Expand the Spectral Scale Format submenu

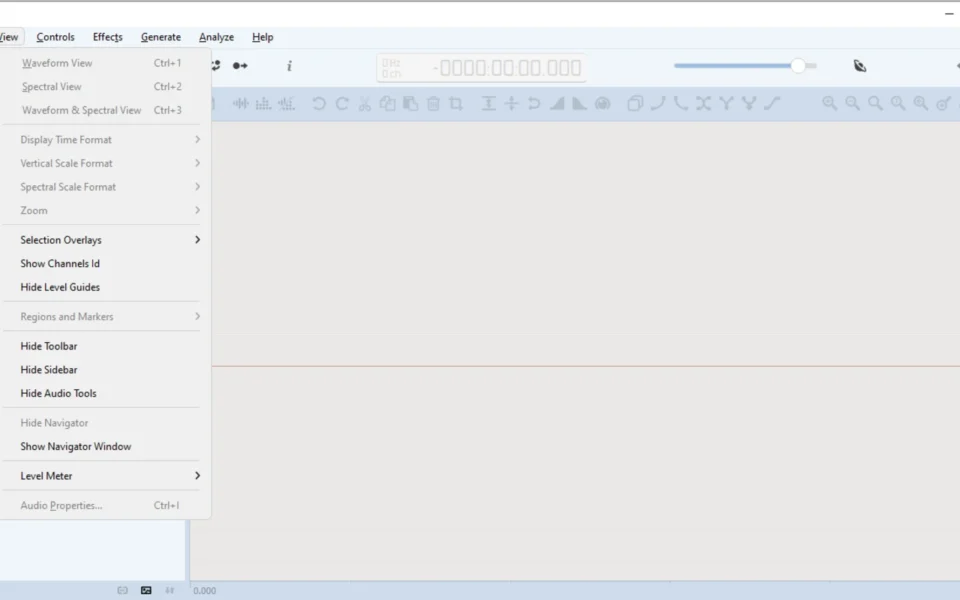[x=102, y=187]
